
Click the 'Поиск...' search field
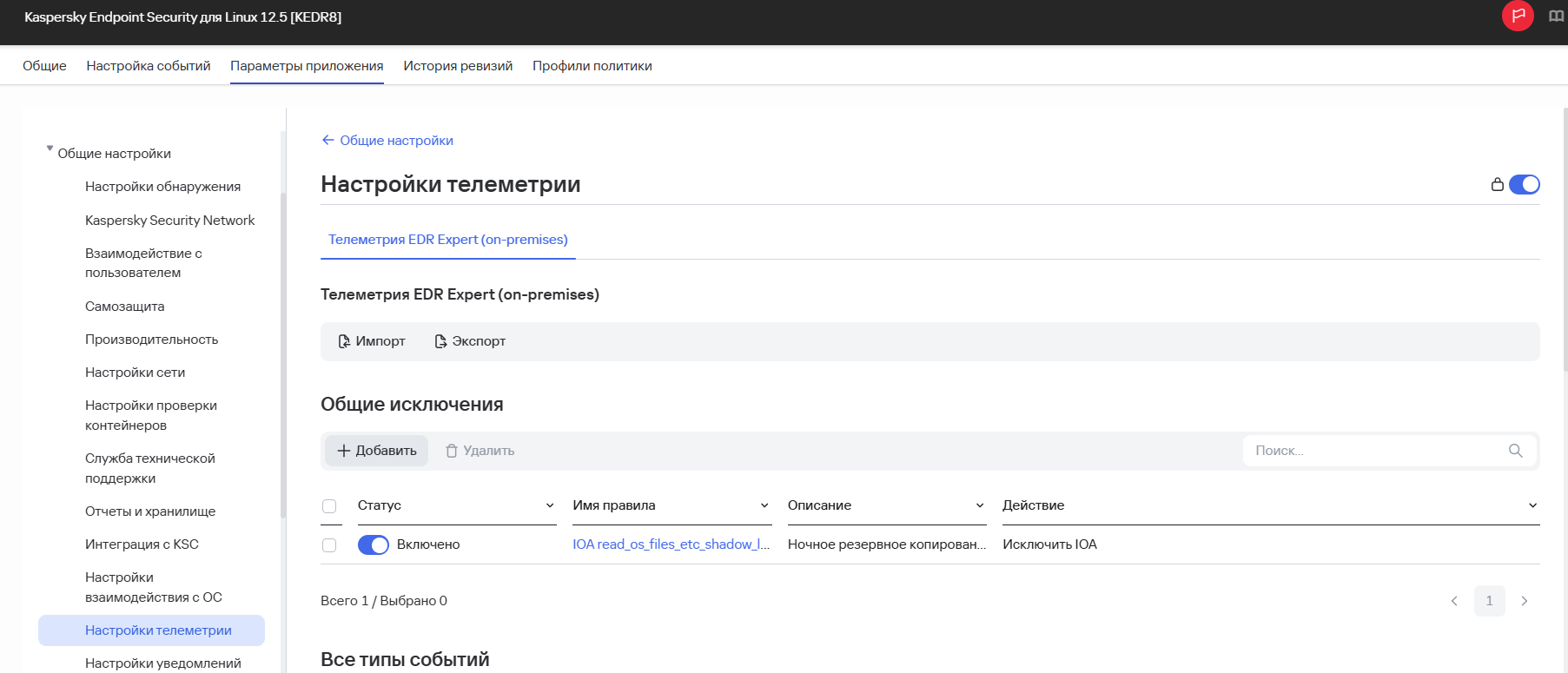click(x=1390, y=451)
